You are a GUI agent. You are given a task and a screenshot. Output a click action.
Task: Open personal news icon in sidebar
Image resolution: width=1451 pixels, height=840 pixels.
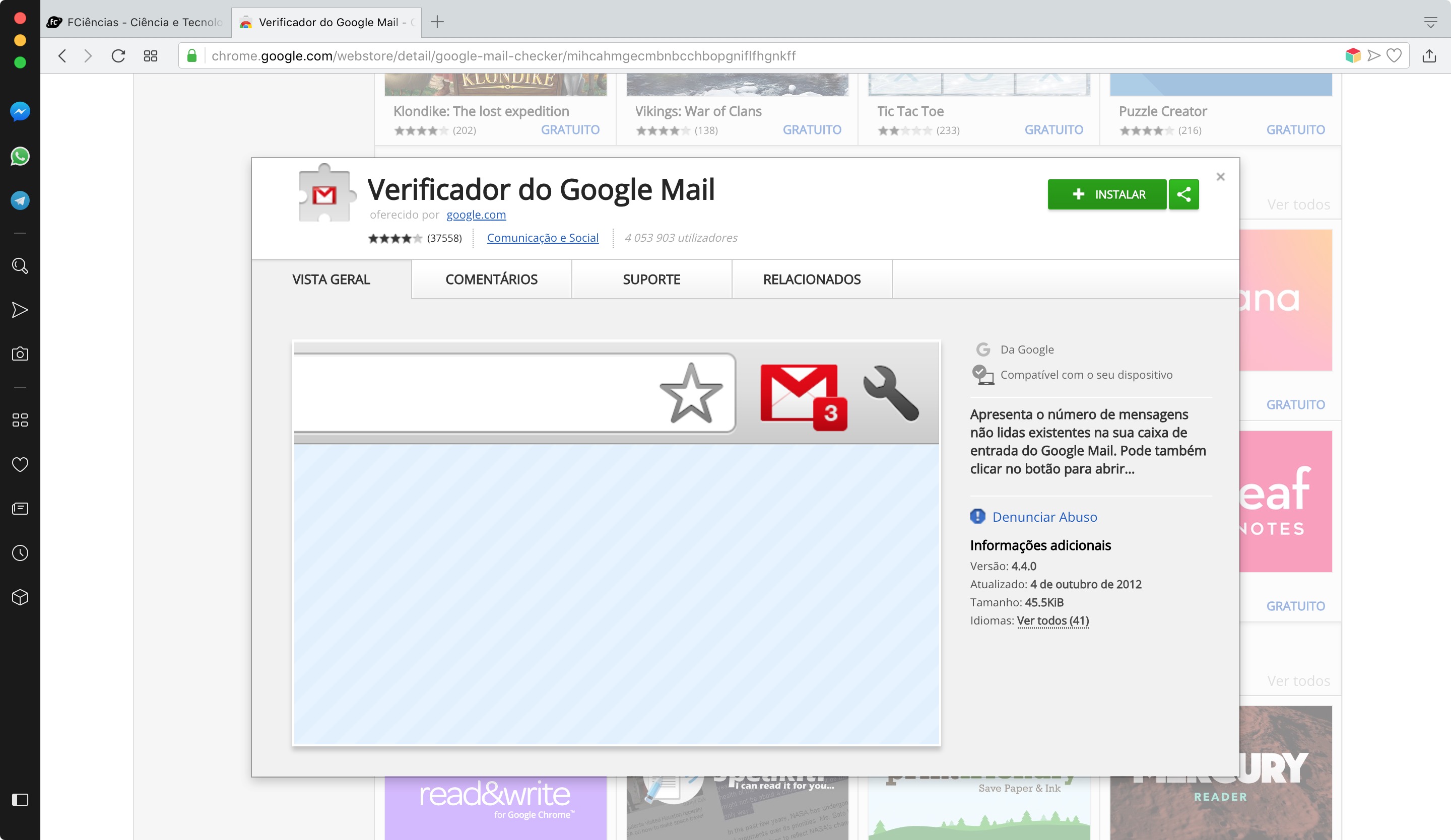point(20,509)
